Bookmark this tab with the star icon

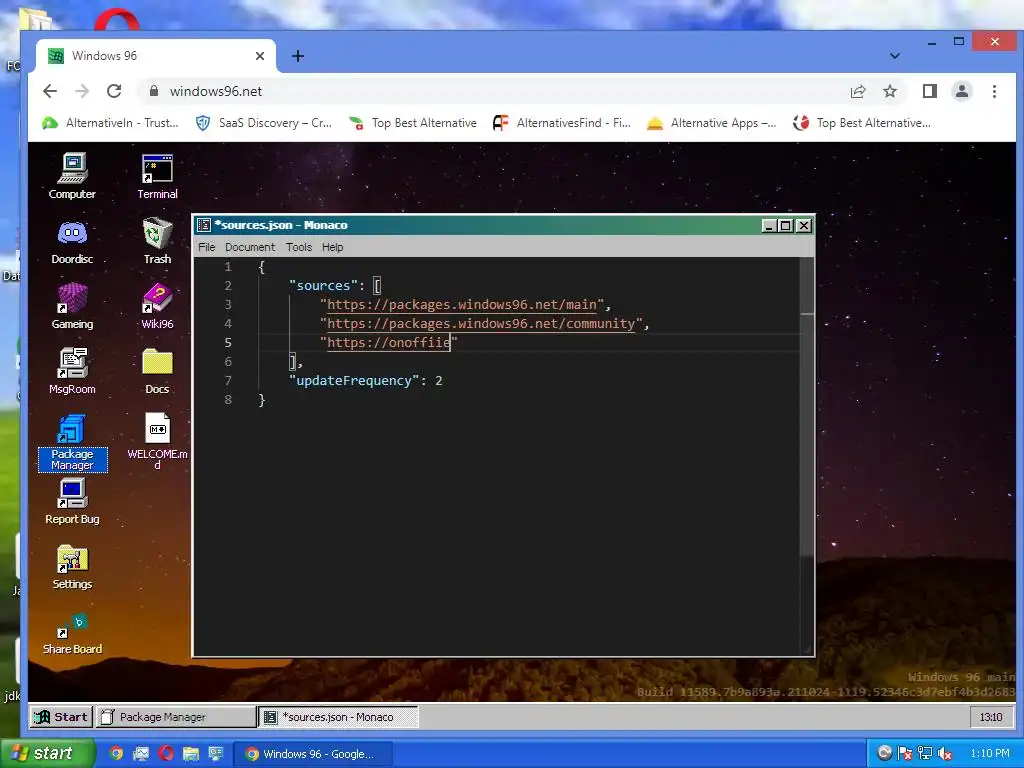coord(889,91)
